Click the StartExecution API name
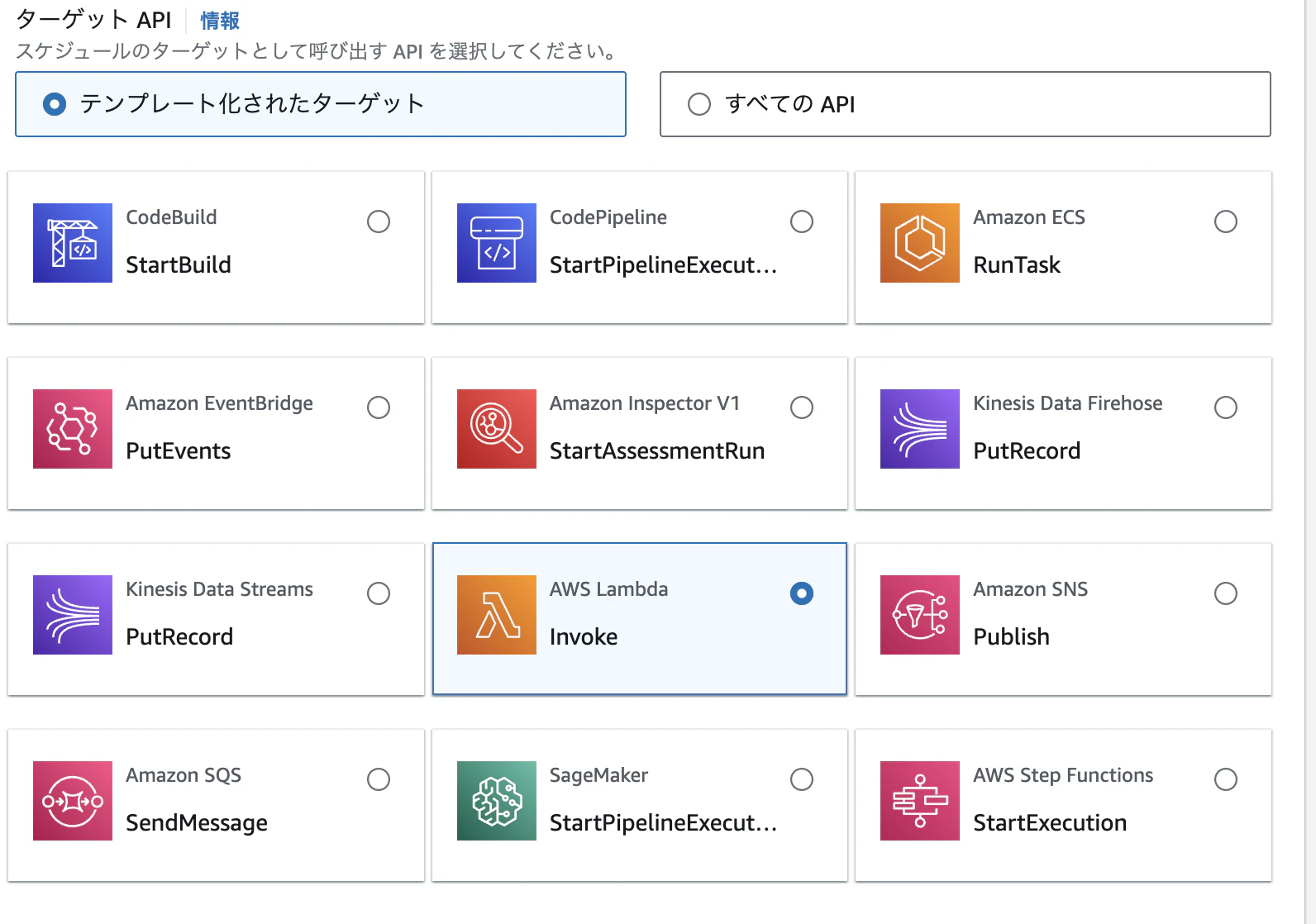 pyautogui.click(x=1050, y=822)
